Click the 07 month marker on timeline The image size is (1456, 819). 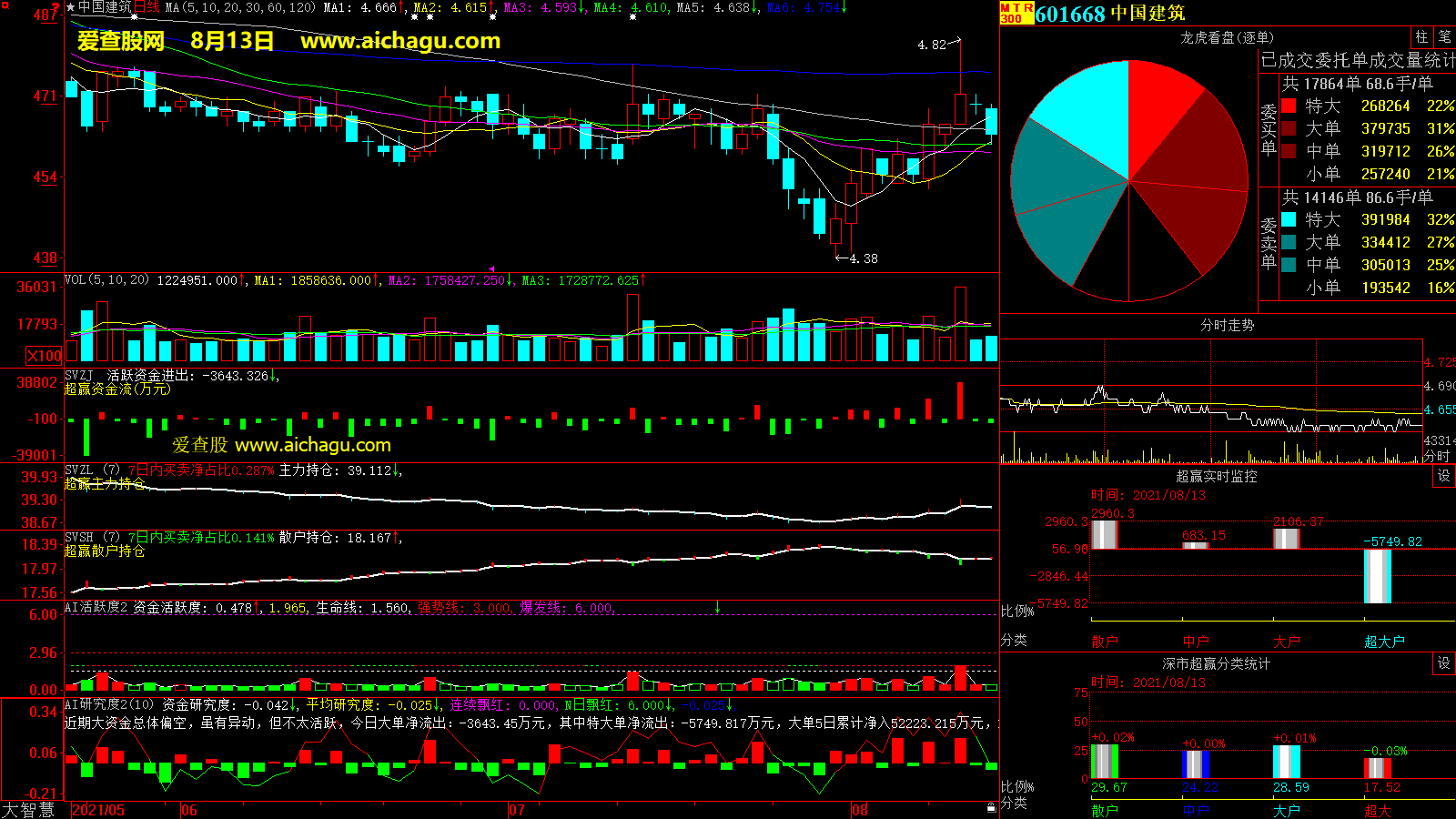pos(516,810)
